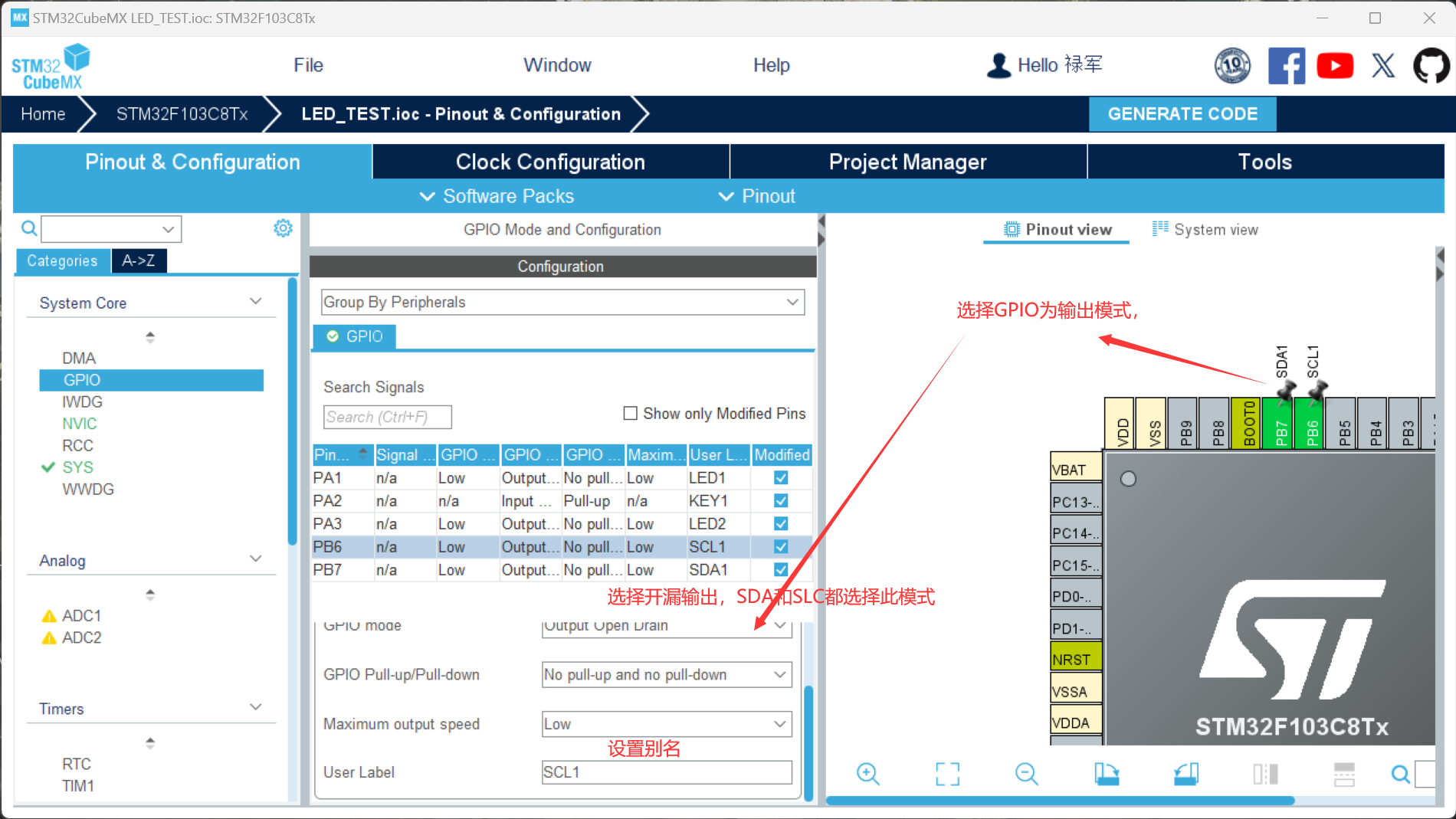Toggle the Modified checkbox for PA2
The image size is (1456, 819).
click(x=781, y=500)
